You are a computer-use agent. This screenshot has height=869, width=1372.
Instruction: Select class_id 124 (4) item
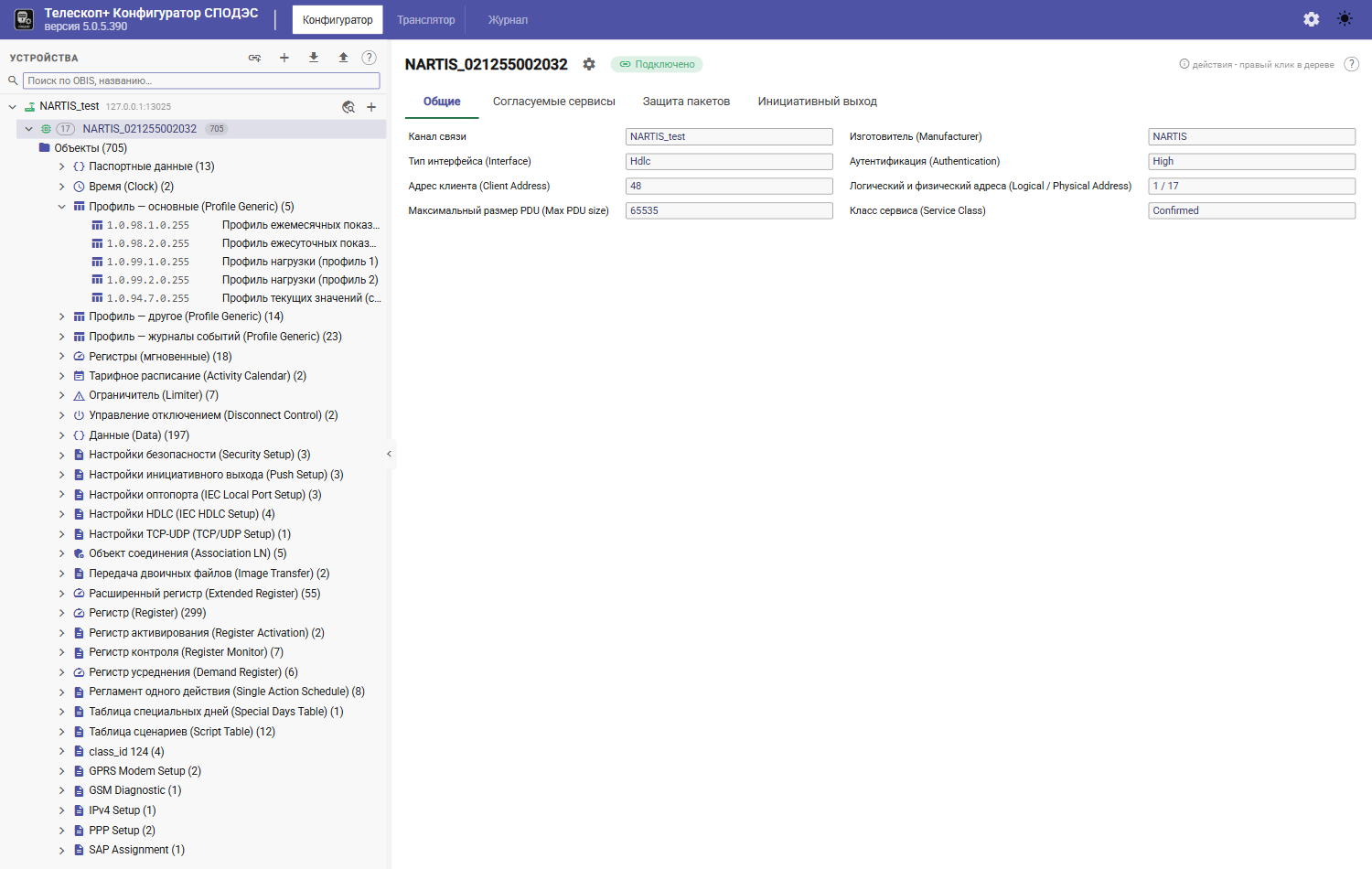(127, 752)
